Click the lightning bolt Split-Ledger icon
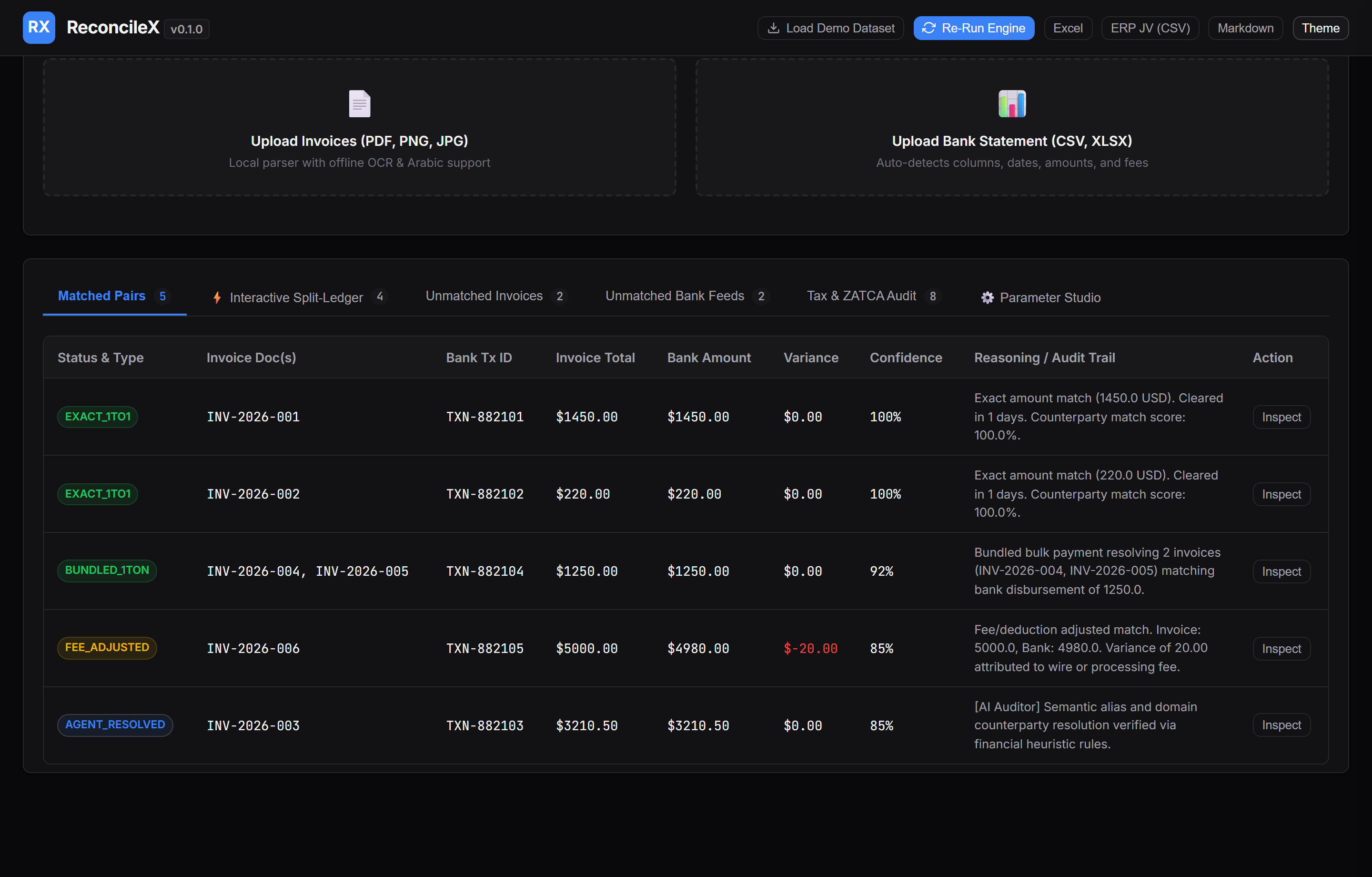Image resolution: width=1372 pixels, height=877 pixels. [x=217, y=297]
